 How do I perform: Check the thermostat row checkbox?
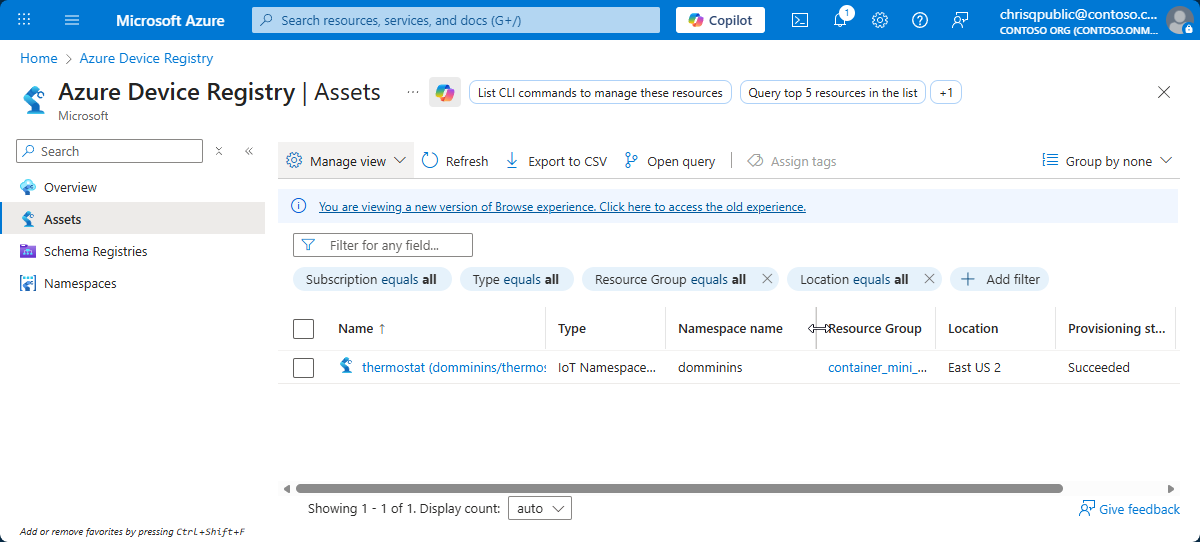tap(304, 368)
